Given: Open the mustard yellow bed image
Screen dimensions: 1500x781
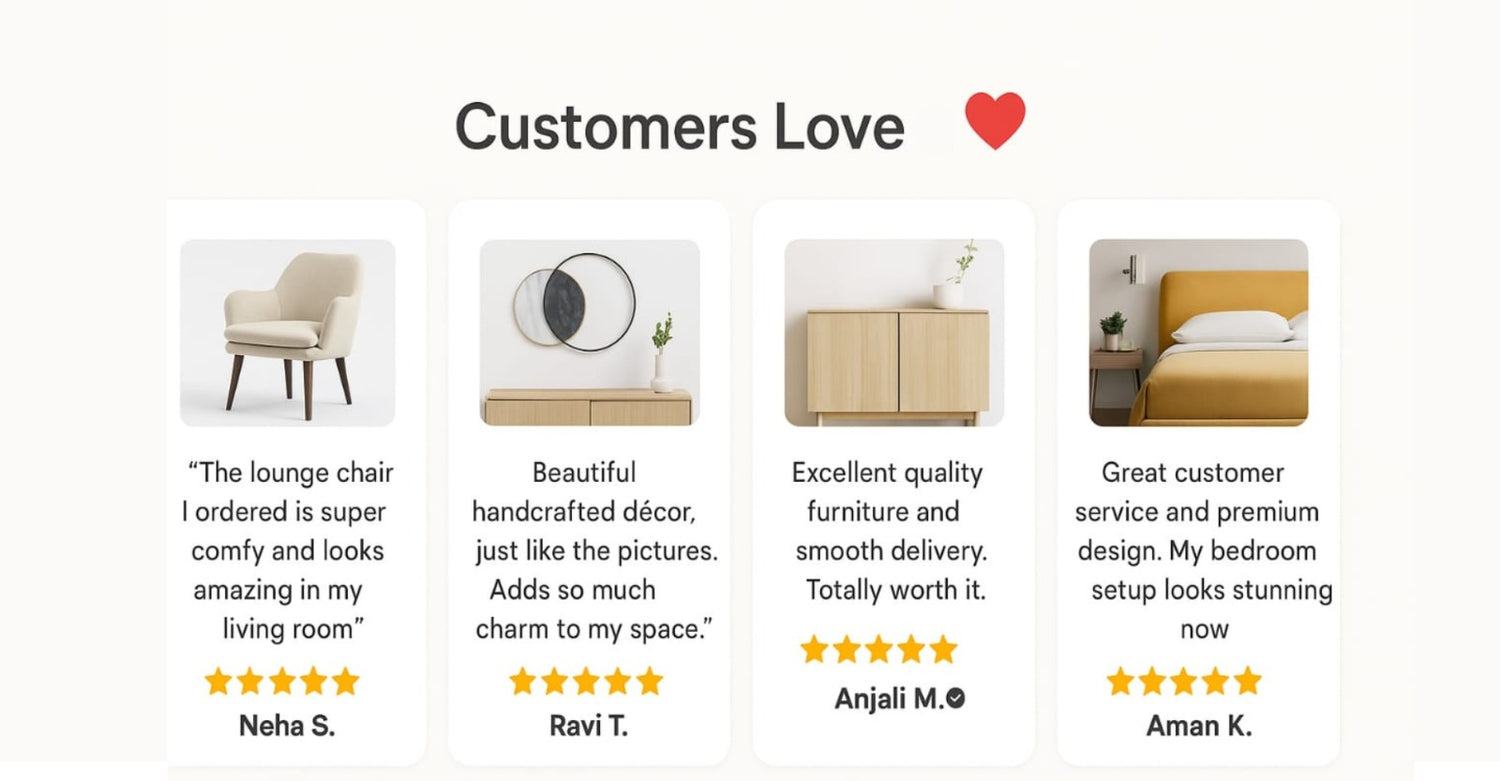Looking at the screenshot, I should point(1198,333).
